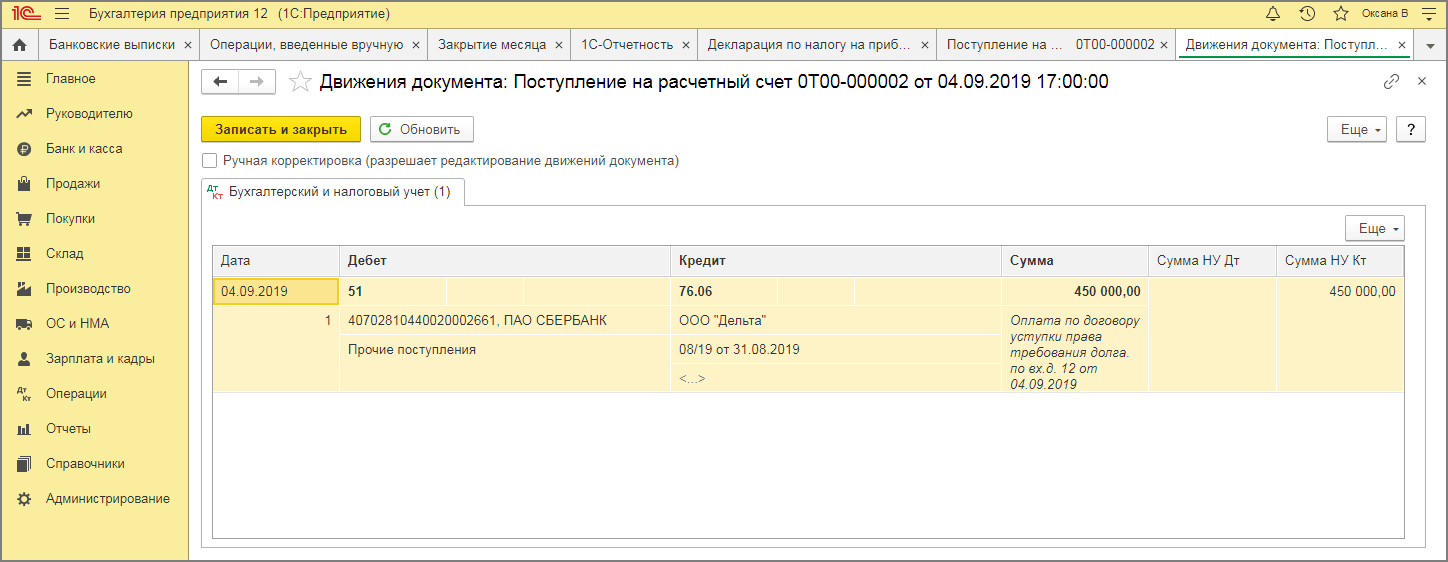The width and height of the screenshot is (1448, 562).
Task: Enable the Ручная корректировка checkbox
Action: point(209,160)
